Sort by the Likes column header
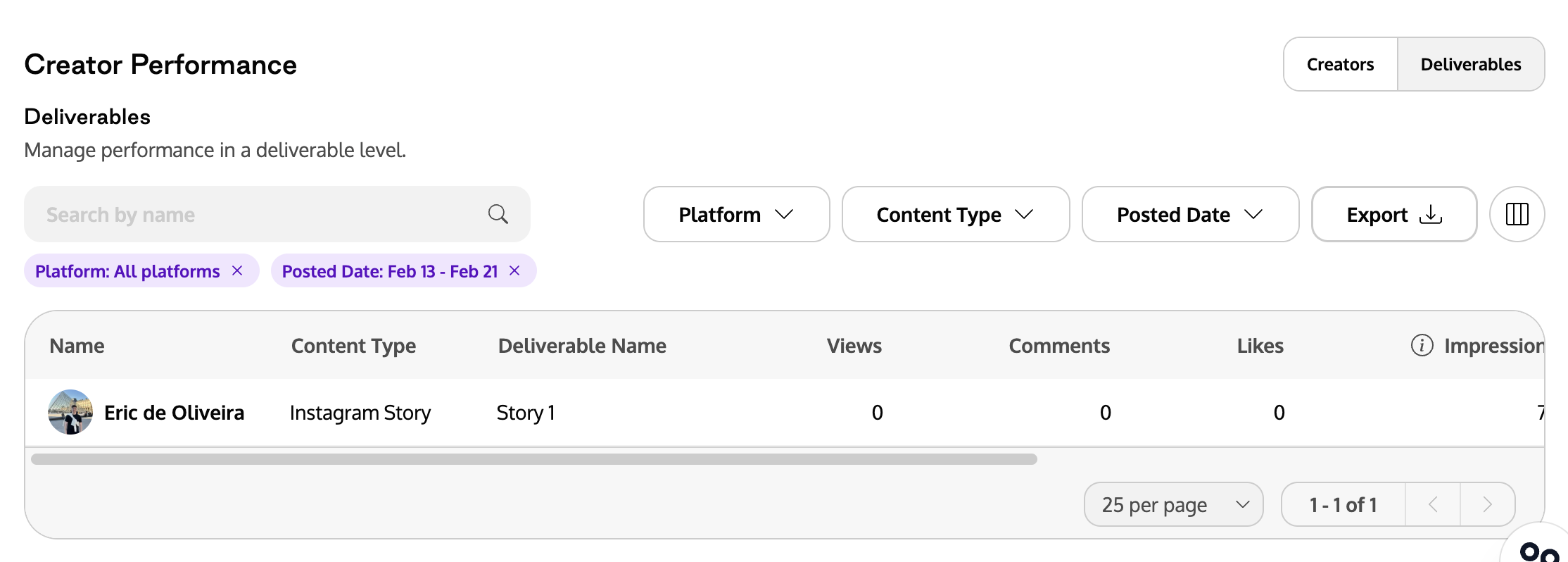The height and width of the screenshot is (562, 1568). click(1260, 346)
